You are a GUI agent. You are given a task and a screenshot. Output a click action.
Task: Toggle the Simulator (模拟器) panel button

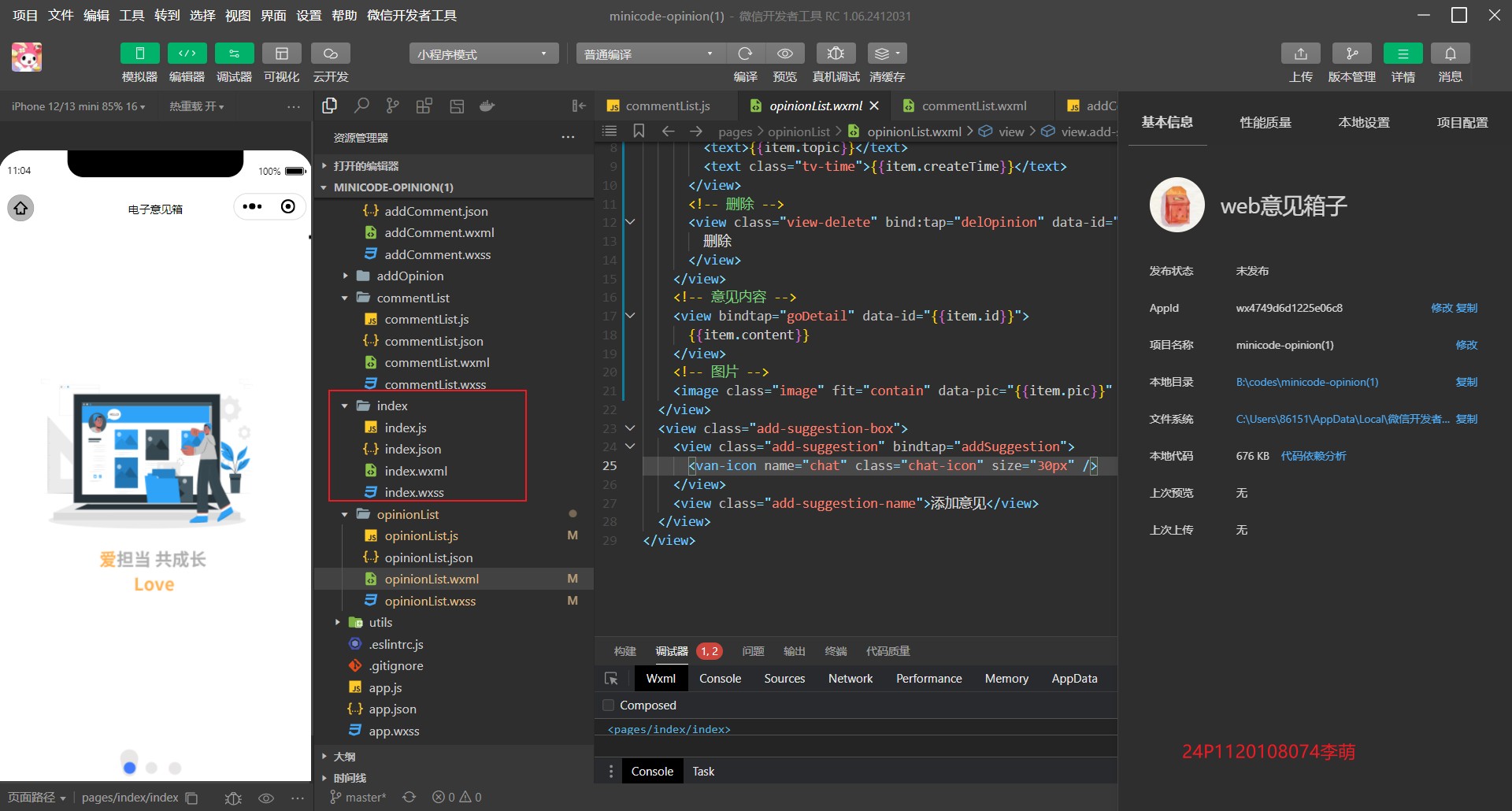click(x=139, y=54)
